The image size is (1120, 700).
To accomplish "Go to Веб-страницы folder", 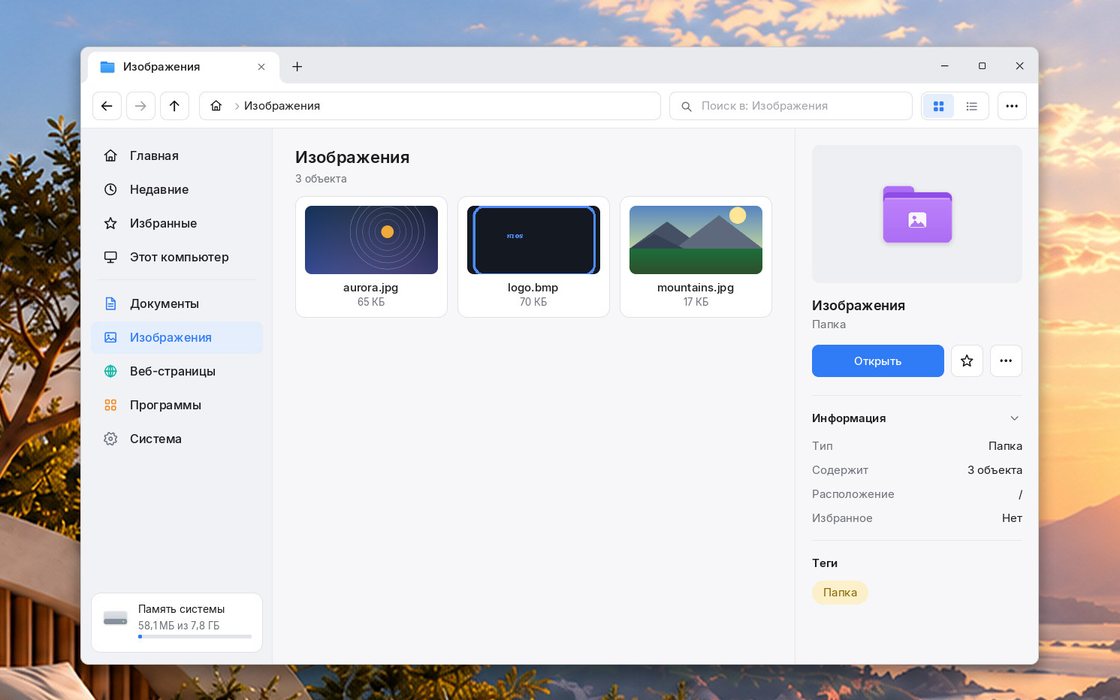I will point(177,371).
